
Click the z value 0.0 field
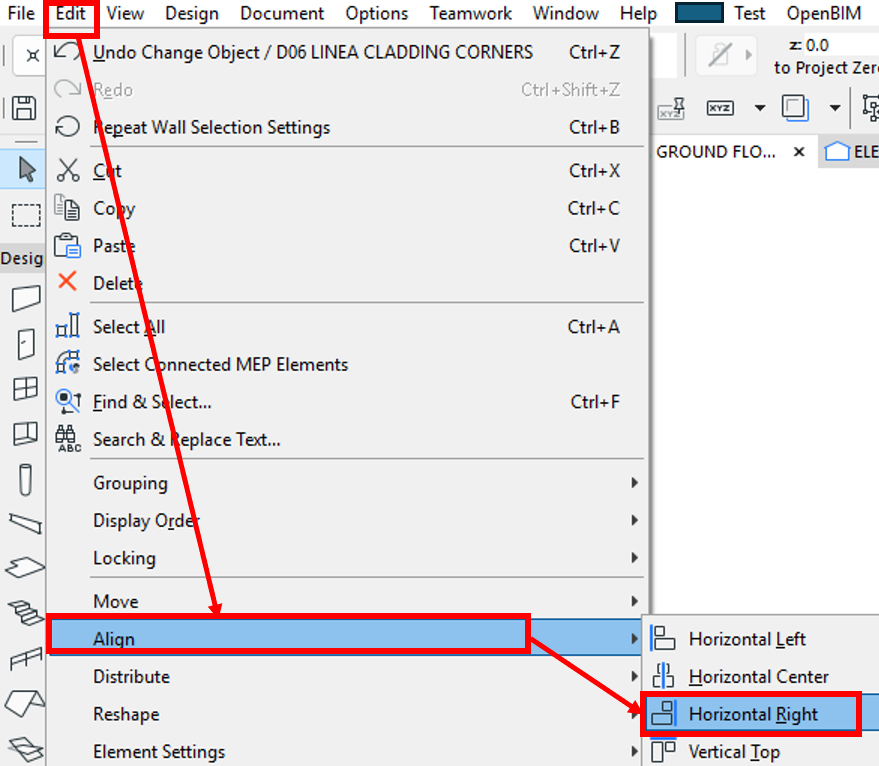pos(841,45)
